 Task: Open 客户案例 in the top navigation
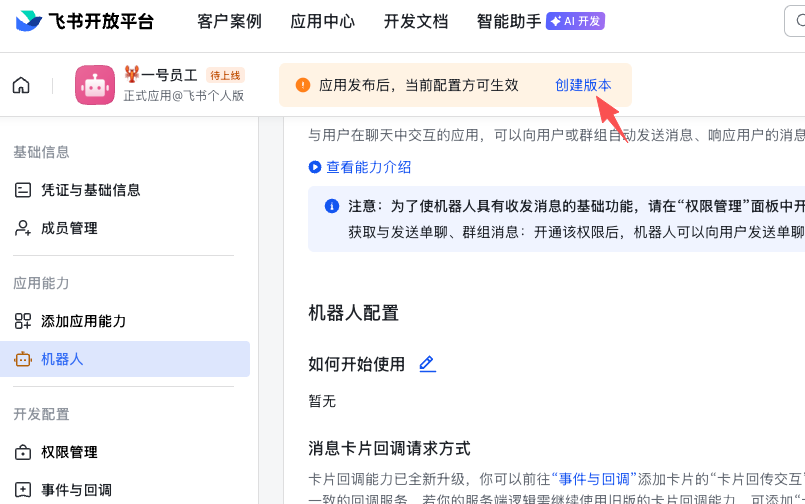(x=229, y=21)
